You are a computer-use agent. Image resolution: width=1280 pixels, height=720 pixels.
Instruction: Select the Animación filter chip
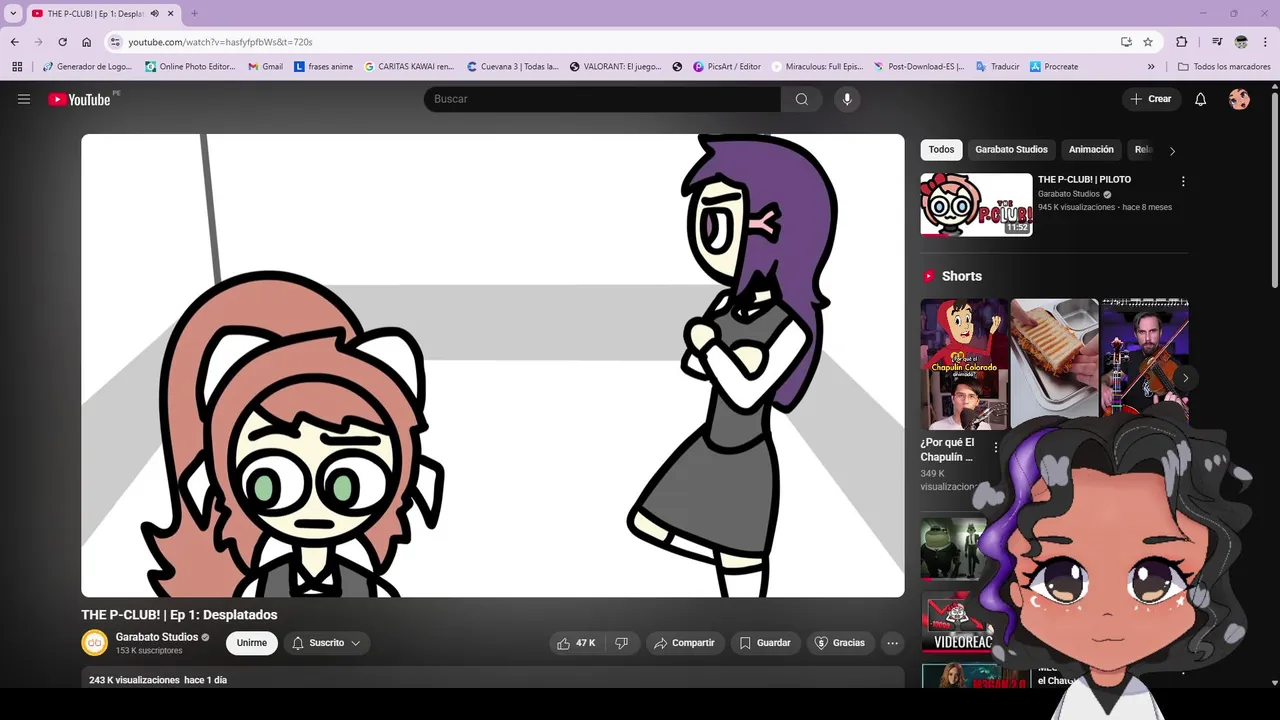click(x=1091, y=150)
